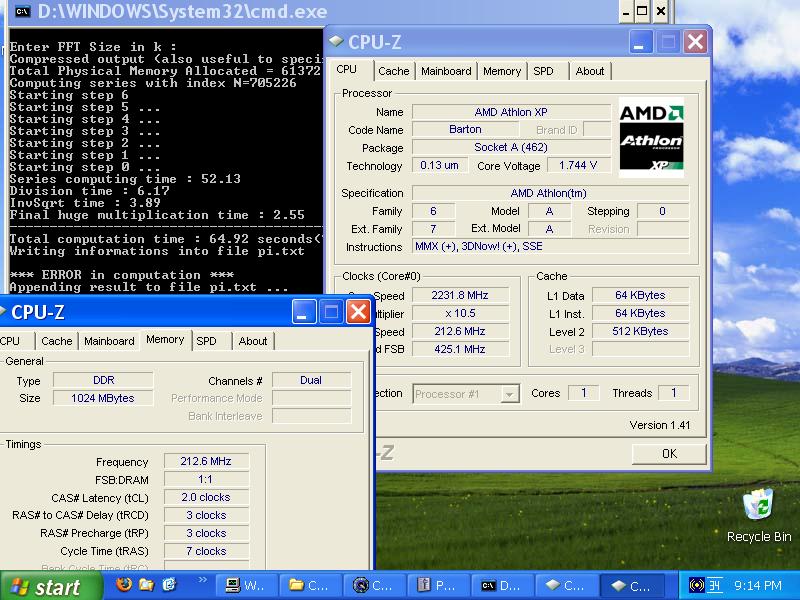Click the wireless network tray icon
This screenshot has width=800, height=600.
pyautogui.click(x=696, y=585)
